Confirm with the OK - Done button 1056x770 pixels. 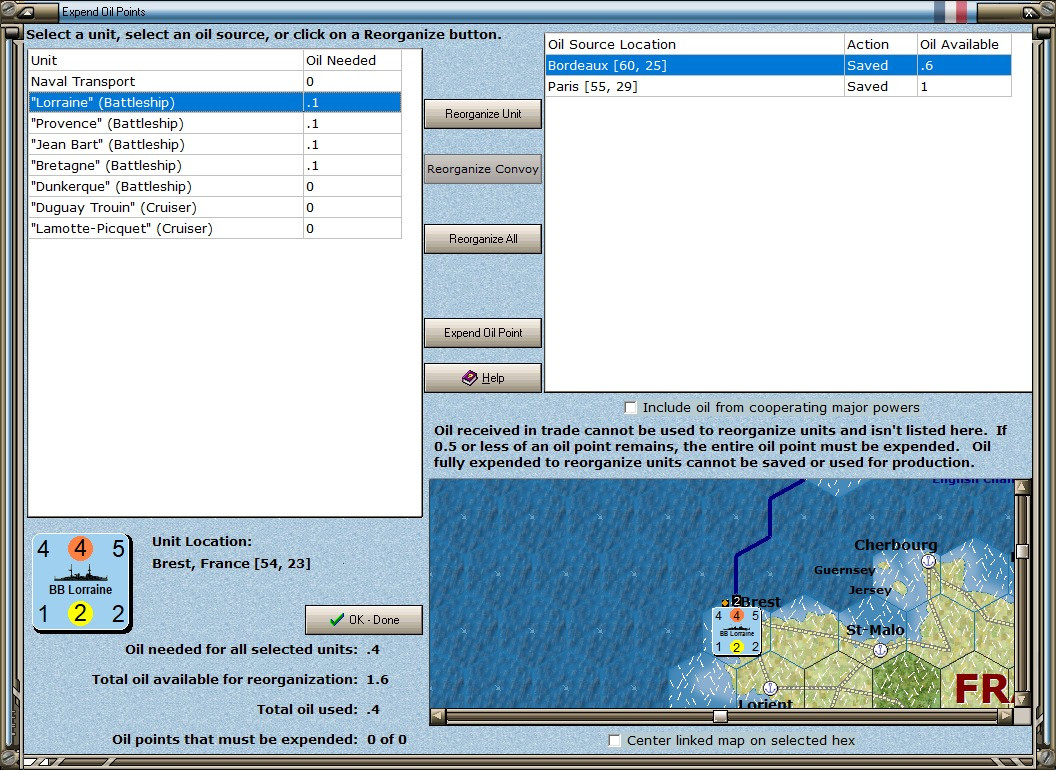click(x=364, y=620)
